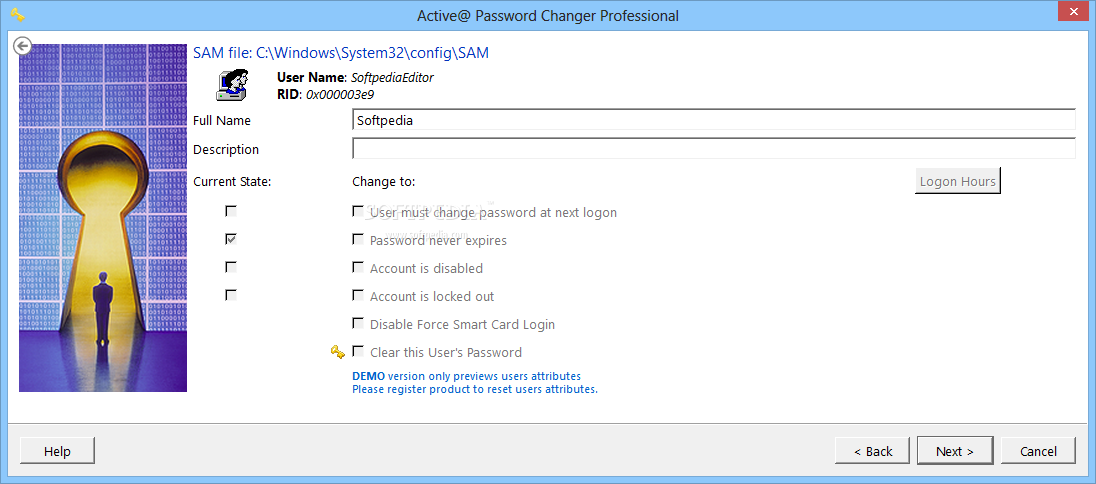
Task: Click current state checkbox for Account is locked out
Action: (231, 295)
